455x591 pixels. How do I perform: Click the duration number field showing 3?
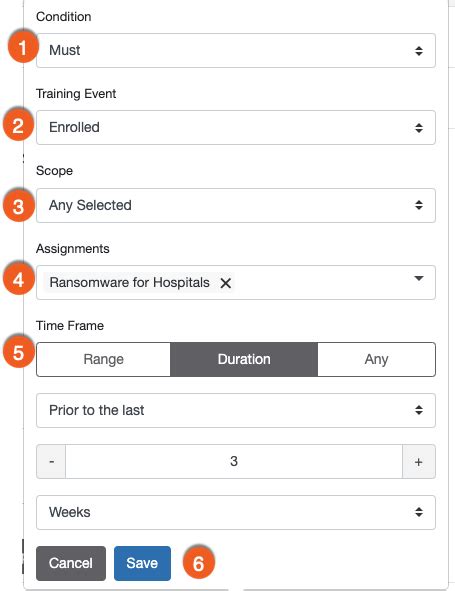click(234, 462)
